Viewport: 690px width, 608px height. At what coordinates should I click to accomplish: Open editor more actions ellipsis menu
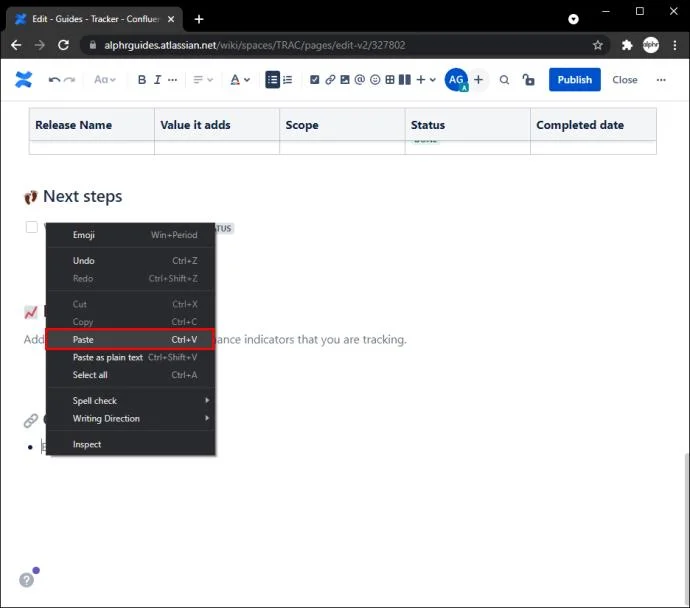tap(661, 80)
